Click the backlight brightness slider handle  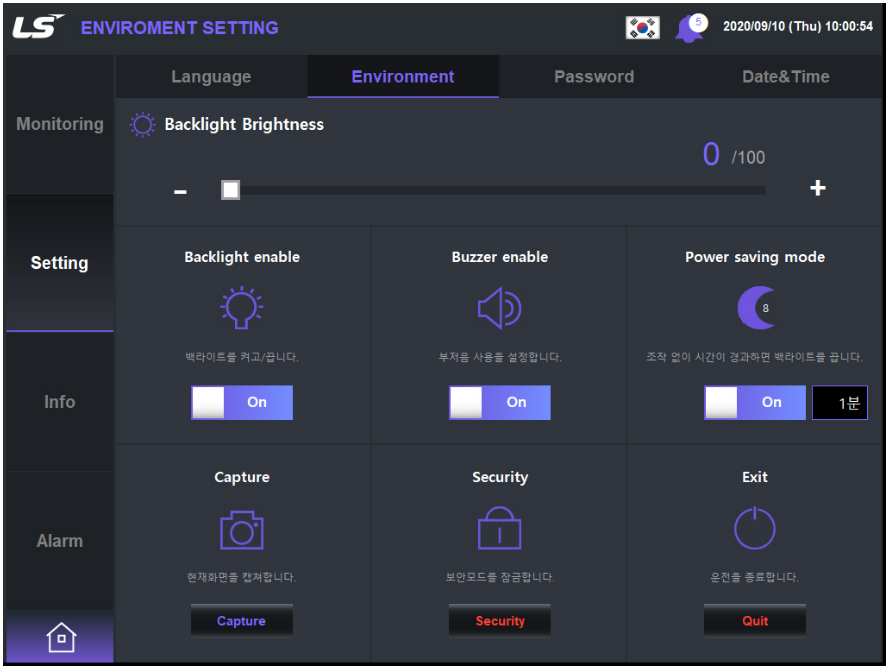(x=231, y=190)
